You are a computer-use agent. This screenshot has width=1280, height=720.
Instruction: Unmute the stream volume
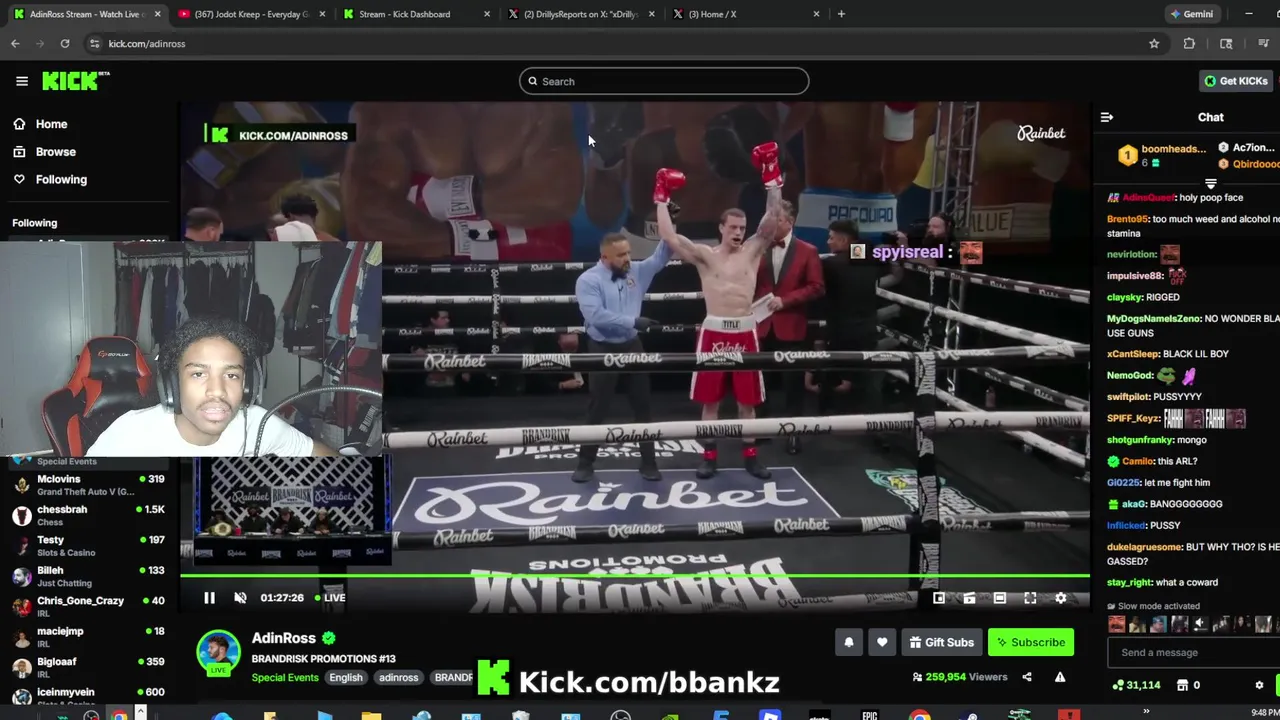point(240,598)
